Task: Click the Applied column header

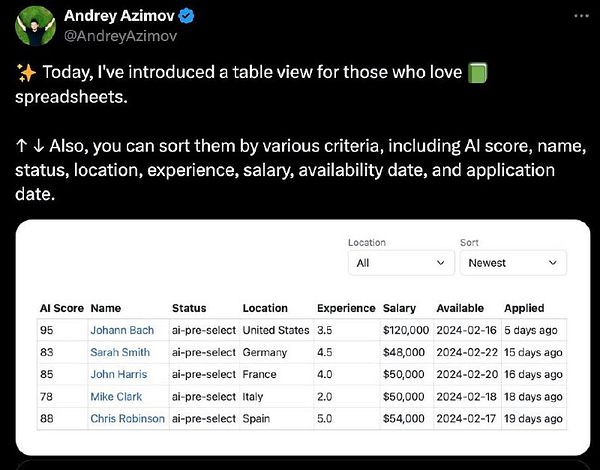Action: click(x=524, y=308)
